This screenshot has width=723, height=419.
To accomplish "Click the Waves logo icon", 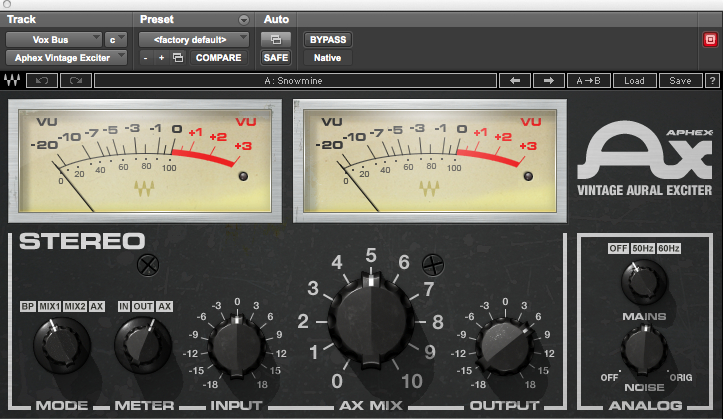I will (x=12, y=80).
